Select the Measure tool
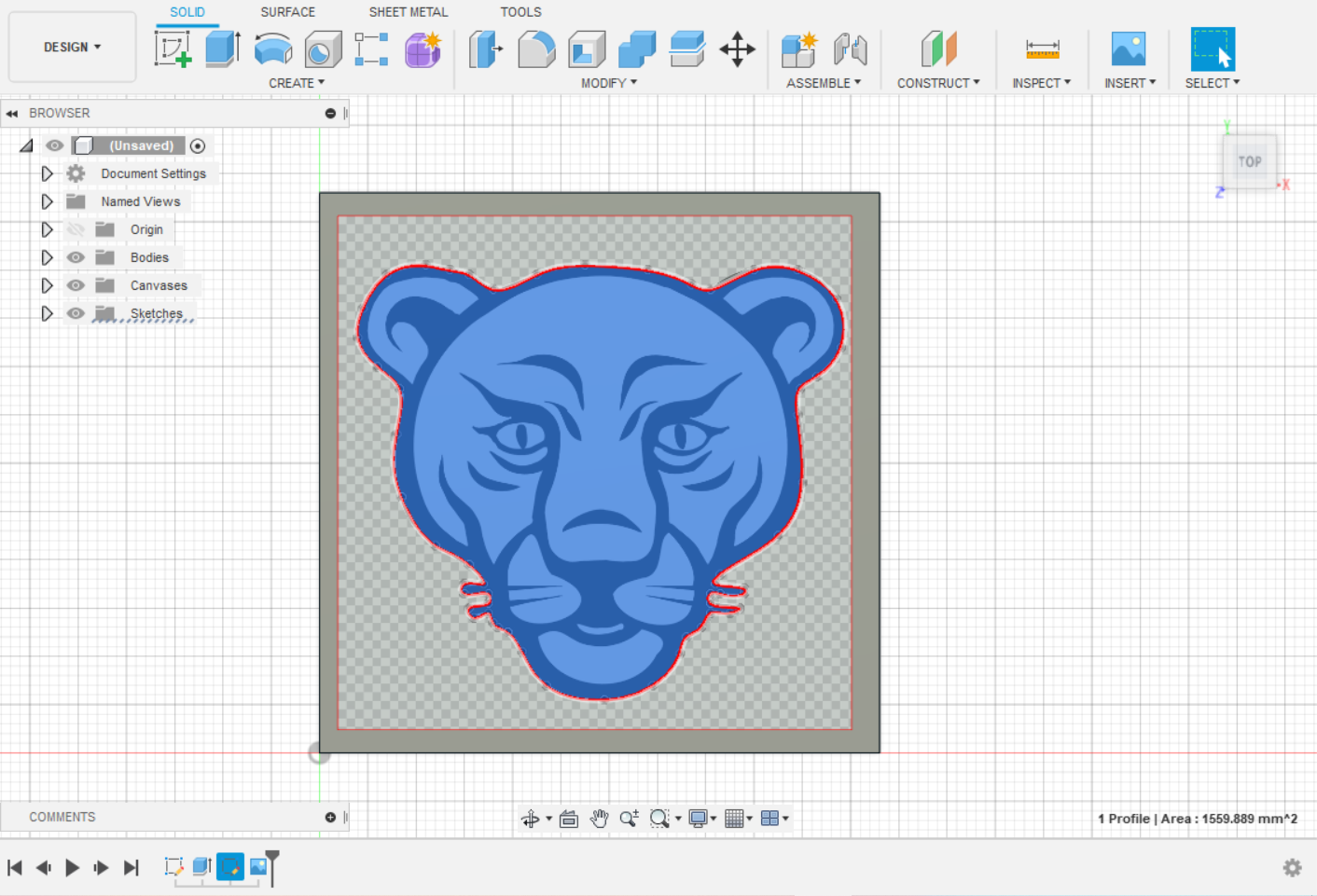The image size is (1317, 896). coord(1042,49)
